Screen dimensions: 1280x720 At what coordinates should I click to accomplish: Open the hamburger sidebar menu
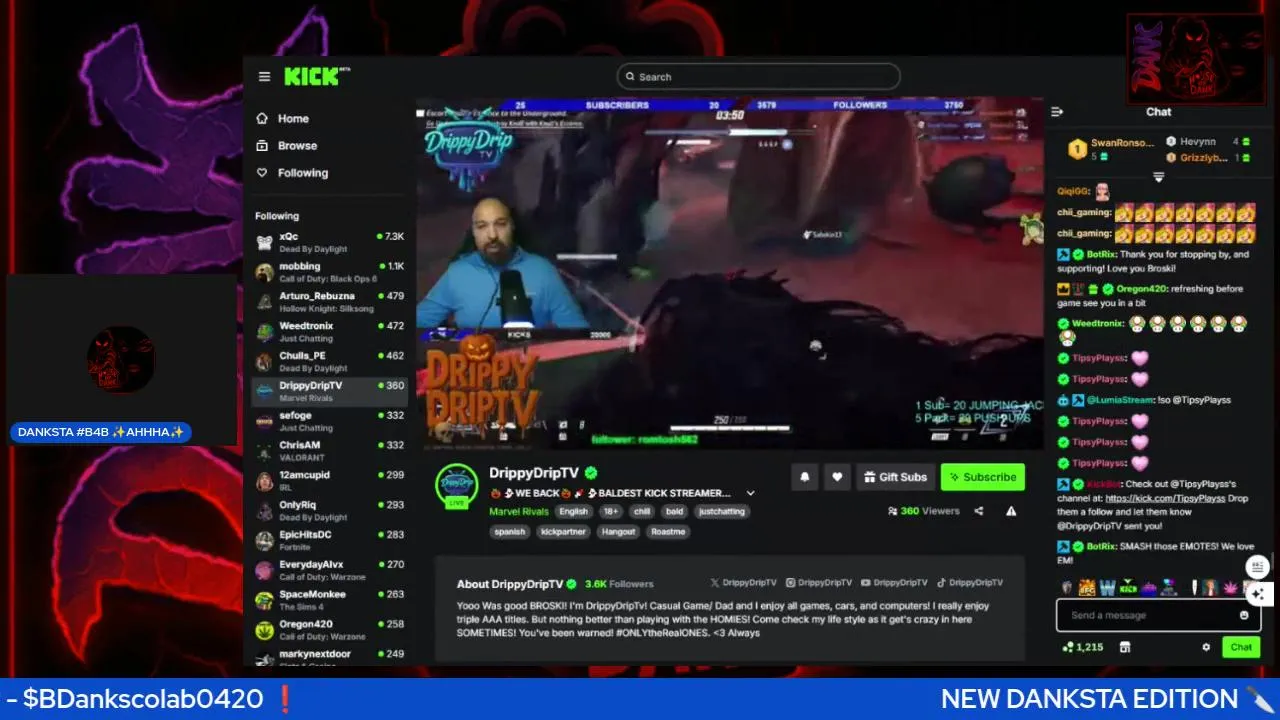[x=264, y=77]
